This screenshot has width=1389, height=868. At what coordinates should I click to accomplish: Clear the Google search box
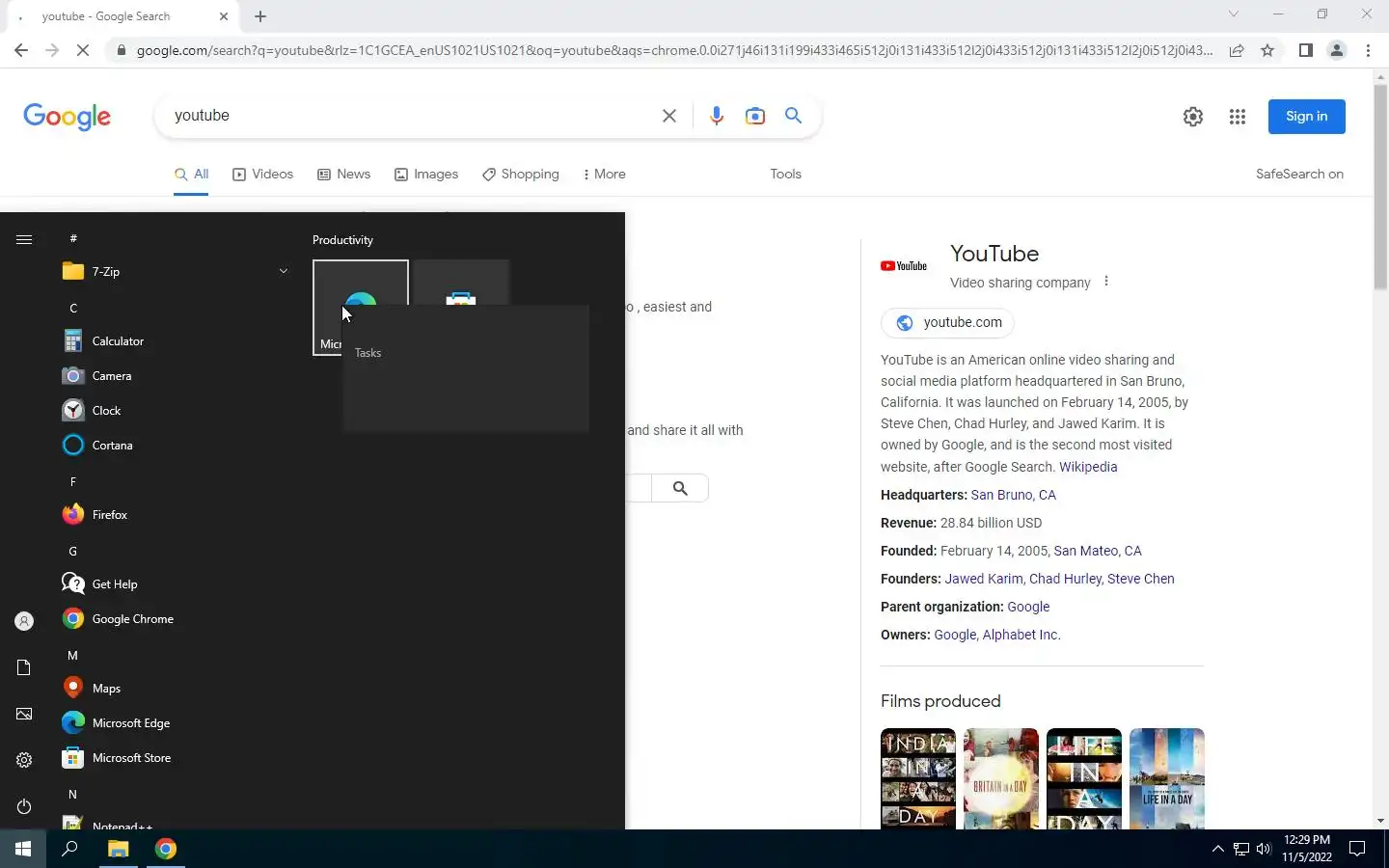669,116
